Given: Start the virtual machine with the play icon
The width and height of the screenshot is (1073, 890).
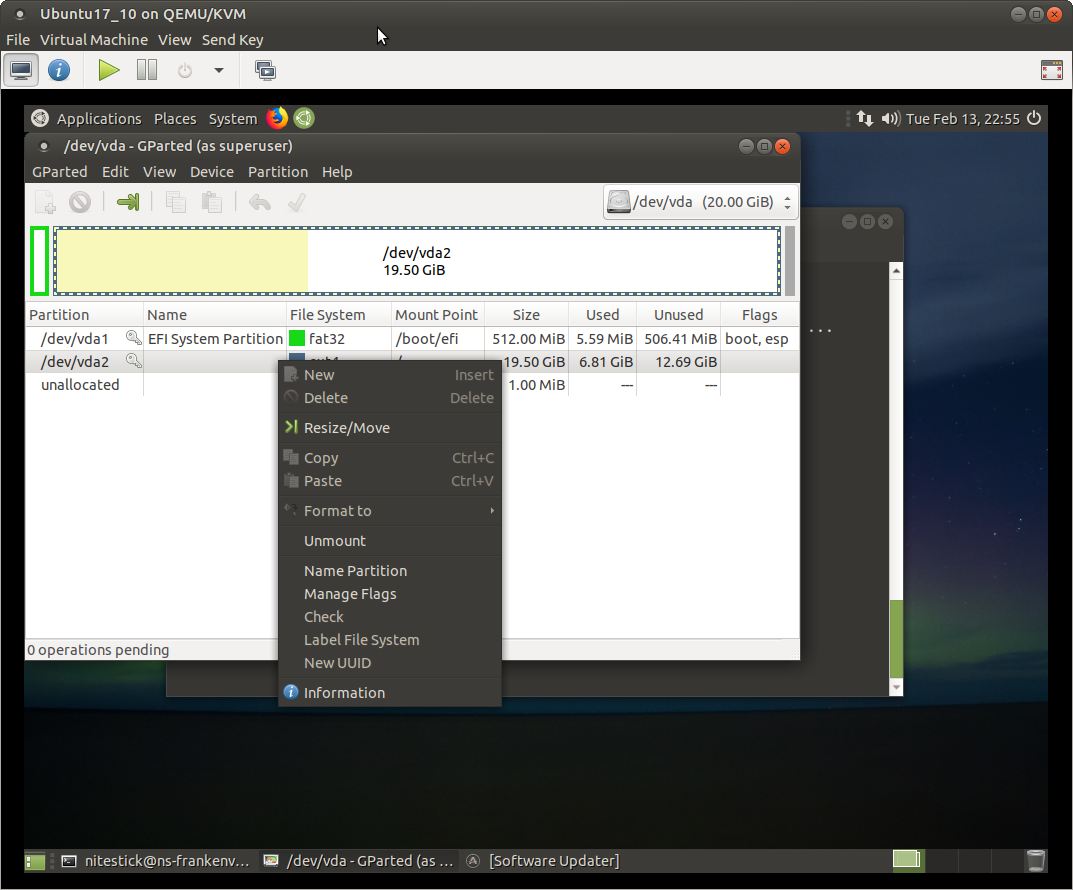Looking at the screenshot, I should (108, 70).
